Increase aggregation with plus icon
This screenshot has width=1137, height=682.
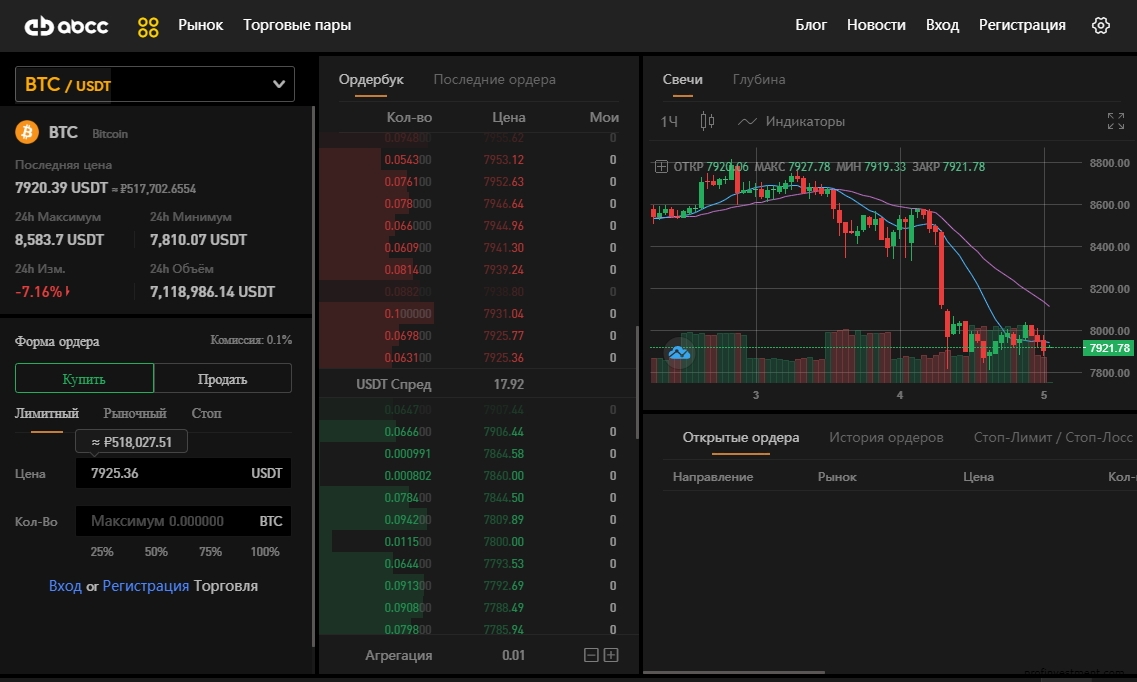611,655
